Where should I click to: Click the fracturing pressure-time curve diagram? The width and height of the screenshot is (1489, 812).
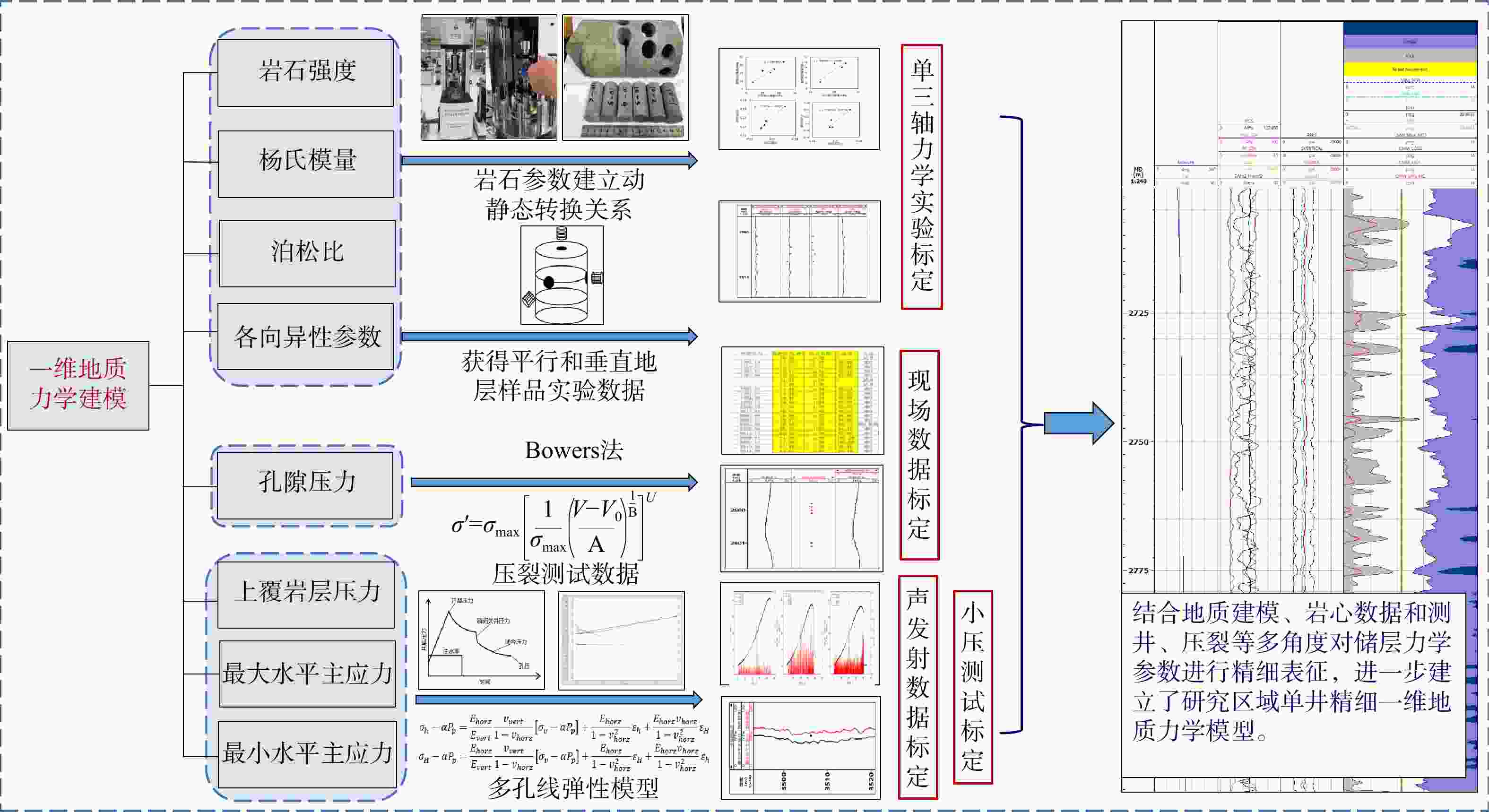[x=481, y=640]
